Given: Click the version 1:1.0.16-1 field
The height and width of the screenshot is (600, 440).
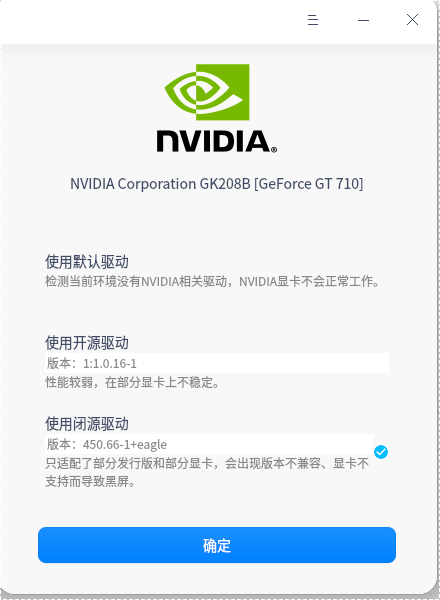Looking at the screenshot, I should point(217,363).
